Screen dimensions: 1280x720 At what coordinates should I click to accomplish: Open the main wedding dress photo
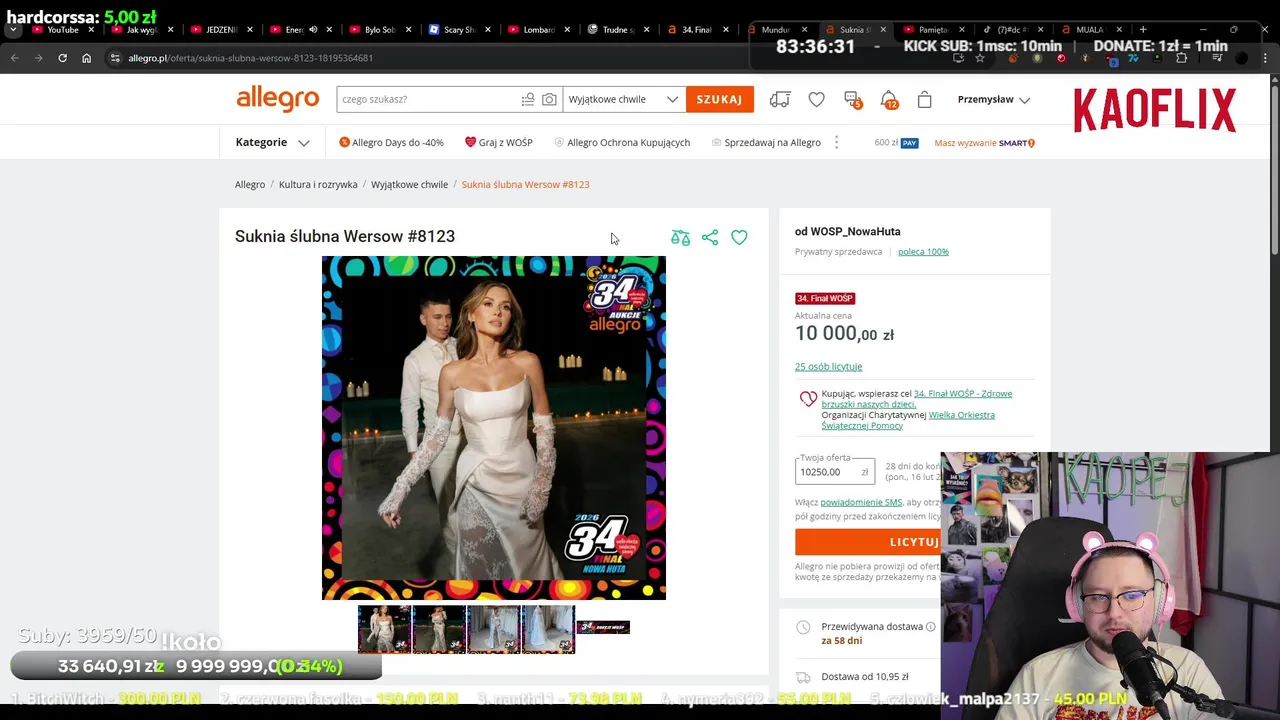(494, 428)
